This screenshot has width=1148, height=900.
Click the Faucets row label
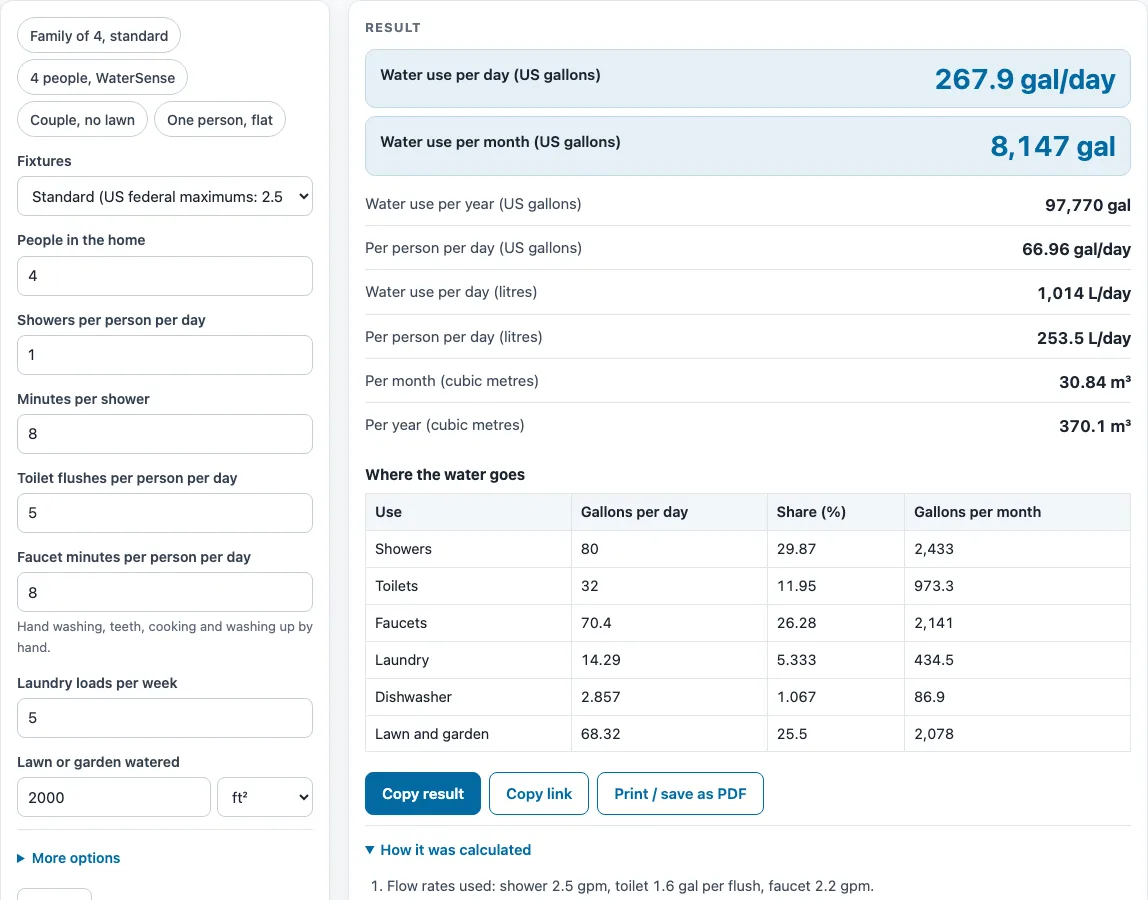(x=400, y=622)
